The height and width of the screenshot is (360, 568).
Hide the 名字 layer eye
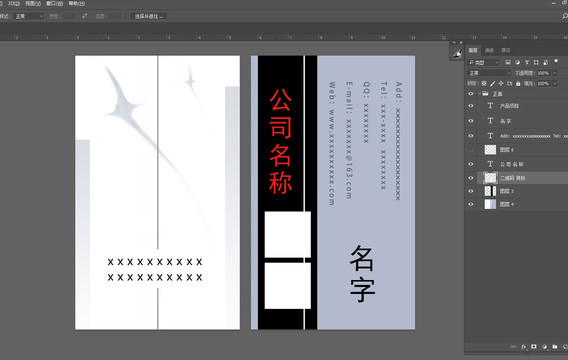471,121
